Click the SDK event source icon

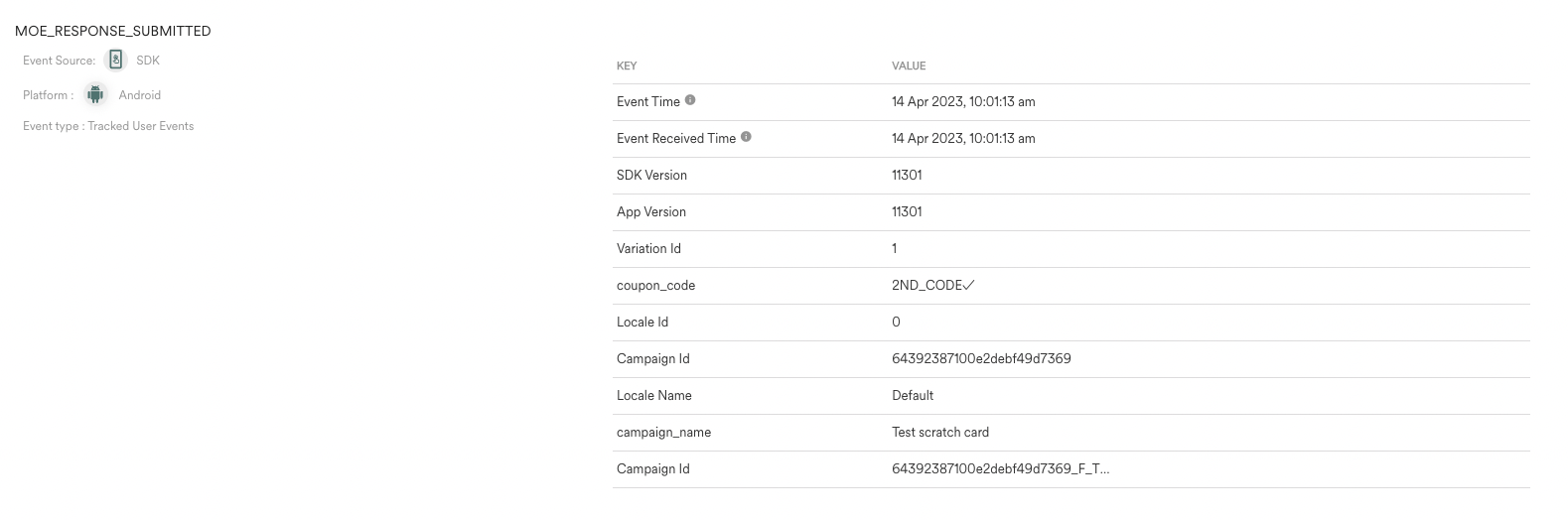click(x=116, y=61)
